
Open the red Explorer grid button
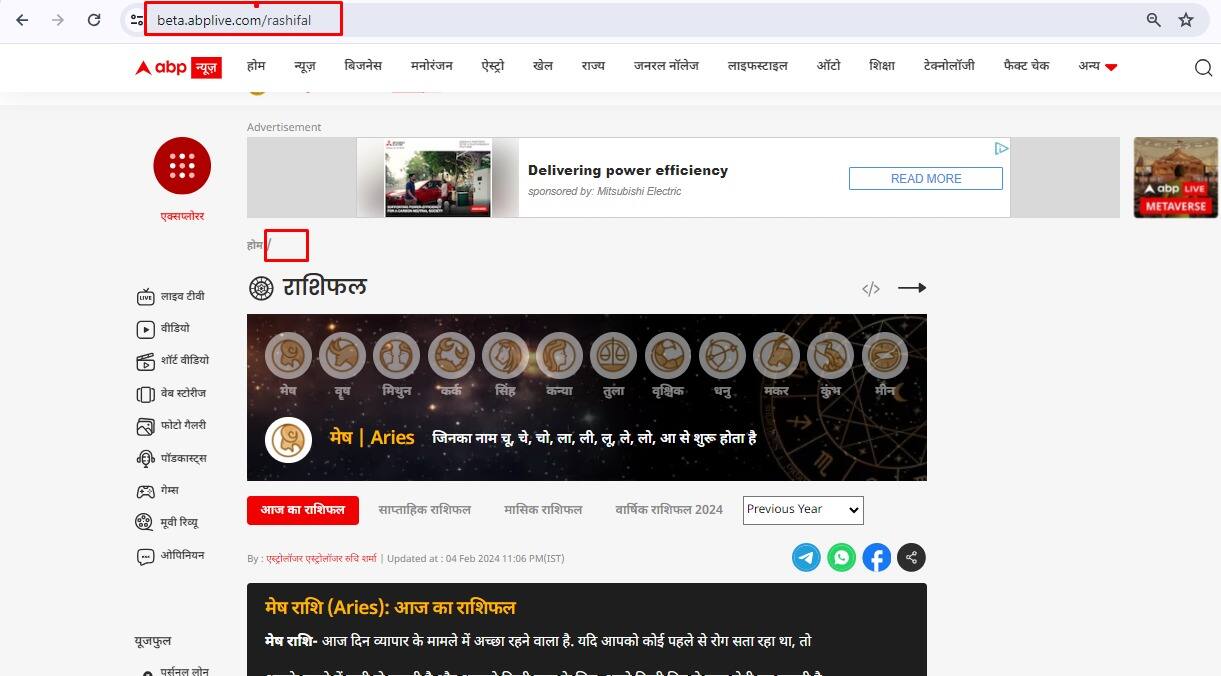(182, 166)
